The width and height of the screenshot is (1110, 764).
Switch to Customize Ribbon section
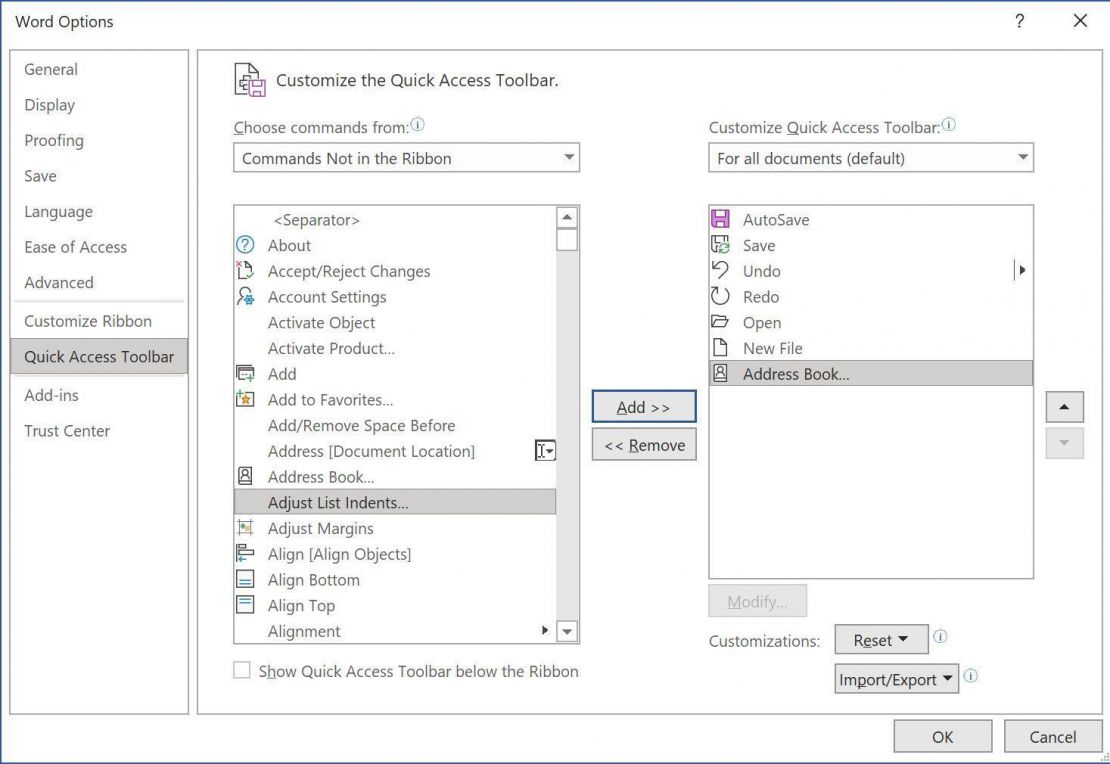[87, 320]
